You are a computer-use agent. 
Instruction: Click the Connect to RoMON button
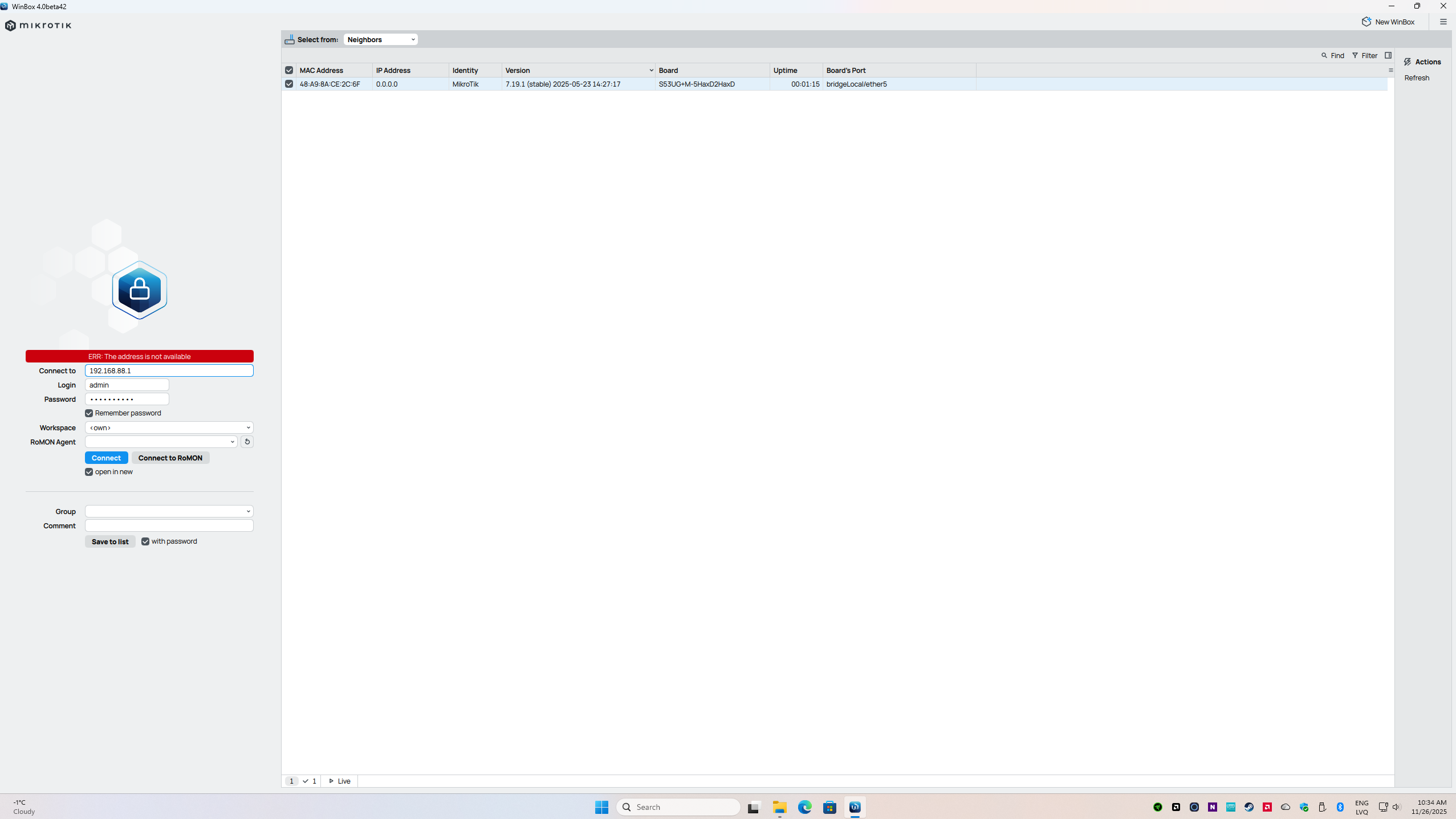(x=170, y=458)
